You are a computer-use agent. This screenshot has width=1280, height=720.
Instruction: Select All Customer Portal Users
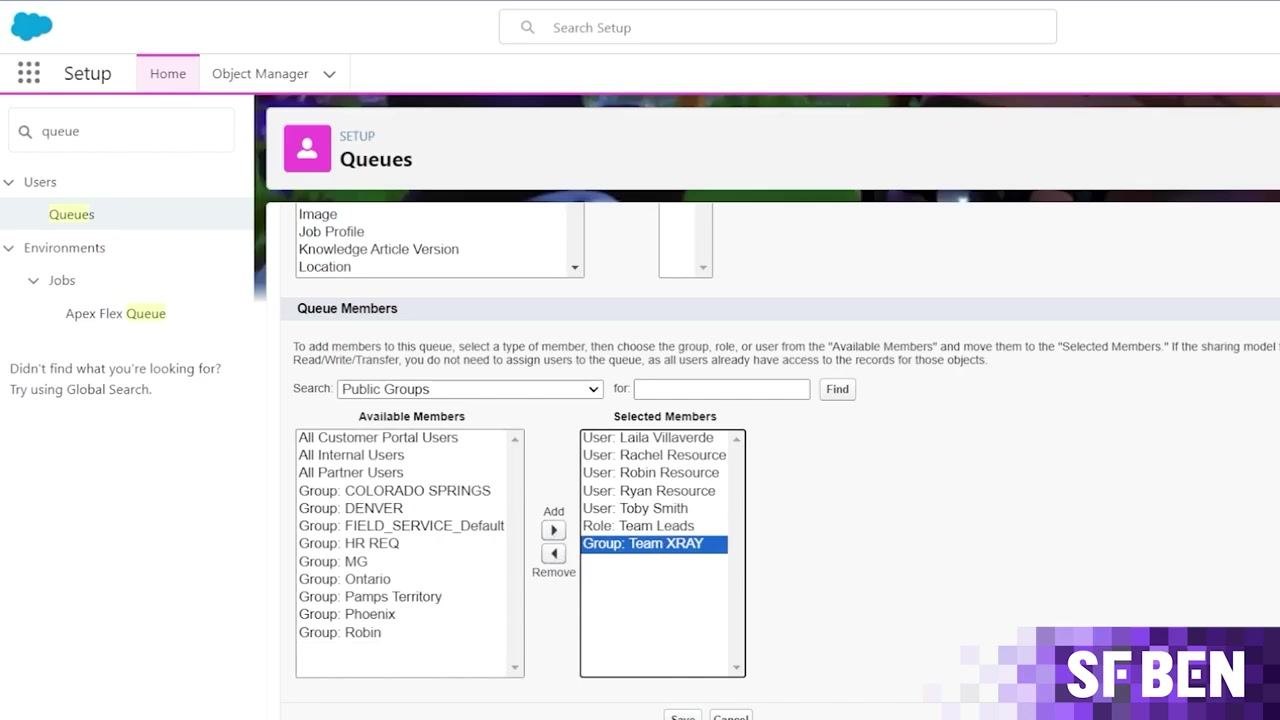[378, 437]
